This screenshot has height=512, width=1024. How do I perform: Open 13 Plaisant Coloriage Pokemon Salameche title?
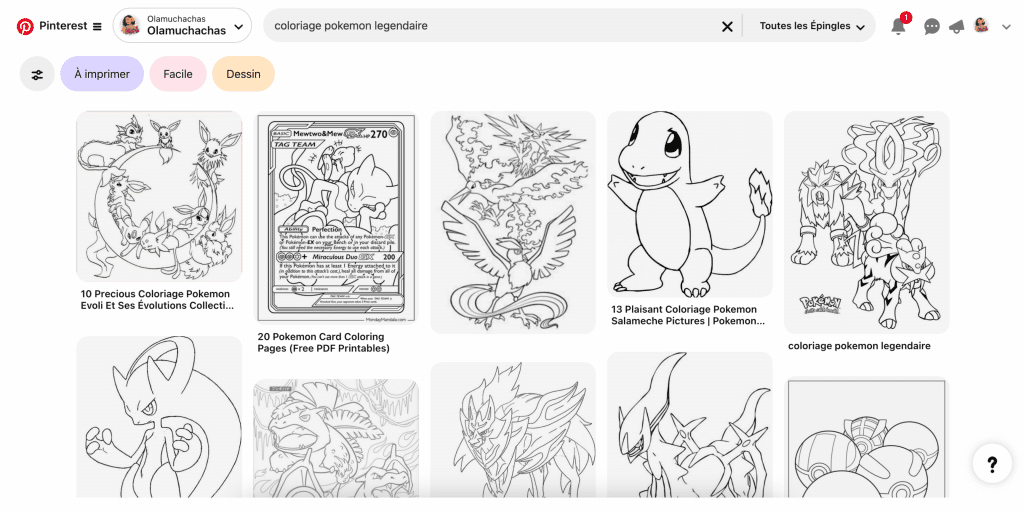[x=688, y=315]
